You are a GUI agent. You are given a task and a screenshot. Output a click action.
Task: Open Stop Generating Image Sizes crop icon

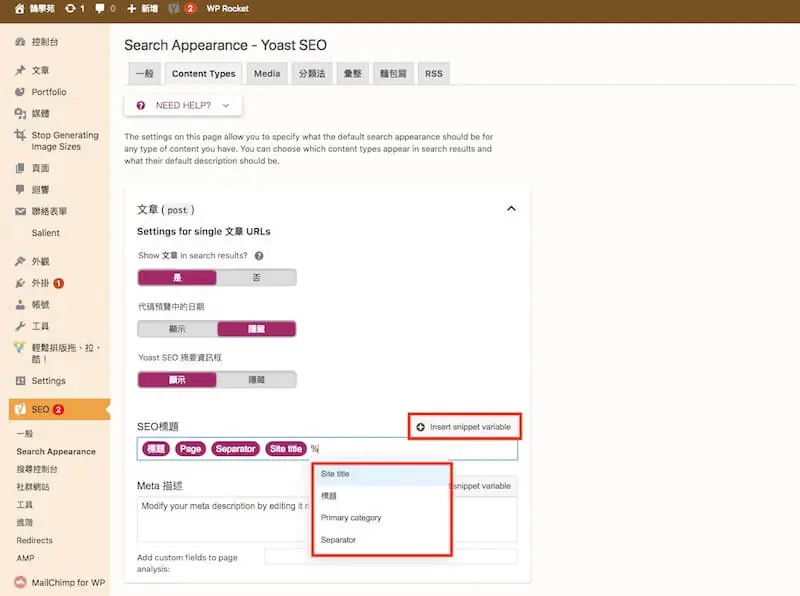(20, 135)
